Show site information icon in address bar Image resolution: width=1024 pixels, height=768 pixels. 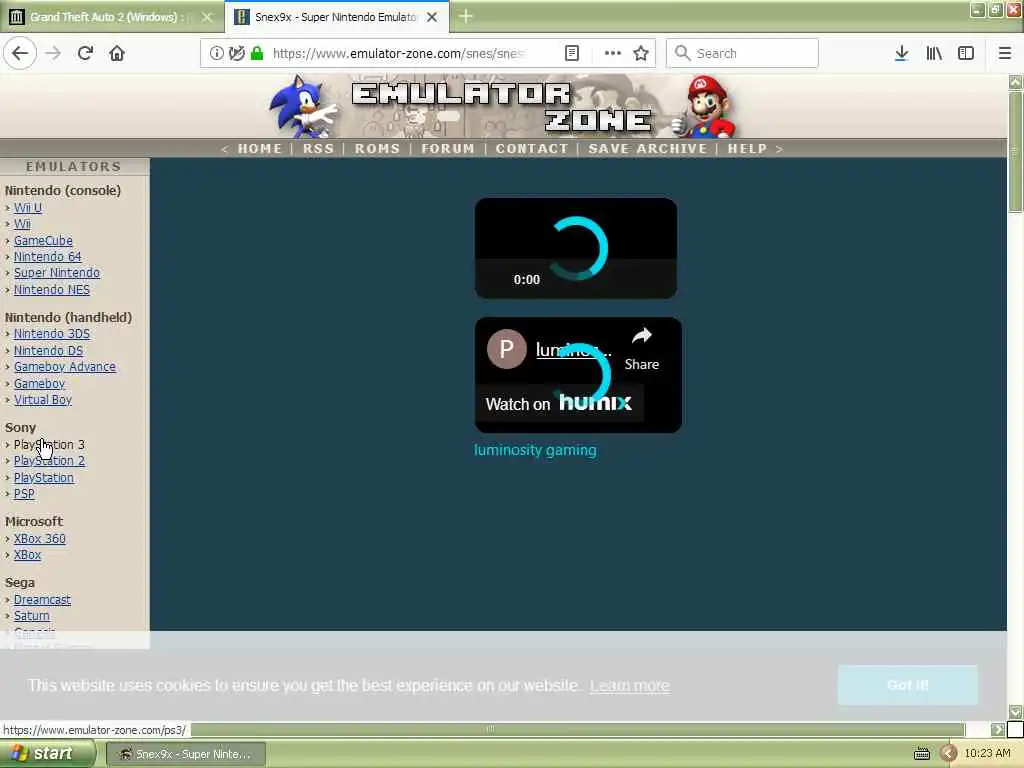click(x=216, y=53)
